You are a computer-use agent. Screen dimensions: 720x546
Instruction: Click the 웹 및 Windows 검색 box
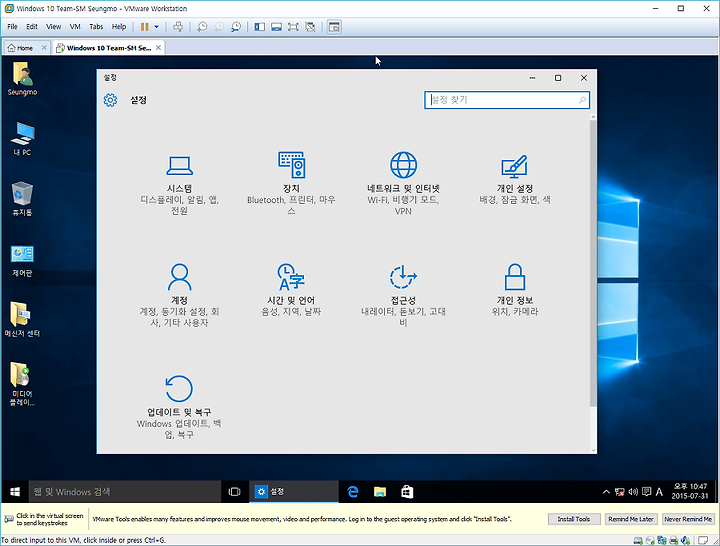point(125,492)
